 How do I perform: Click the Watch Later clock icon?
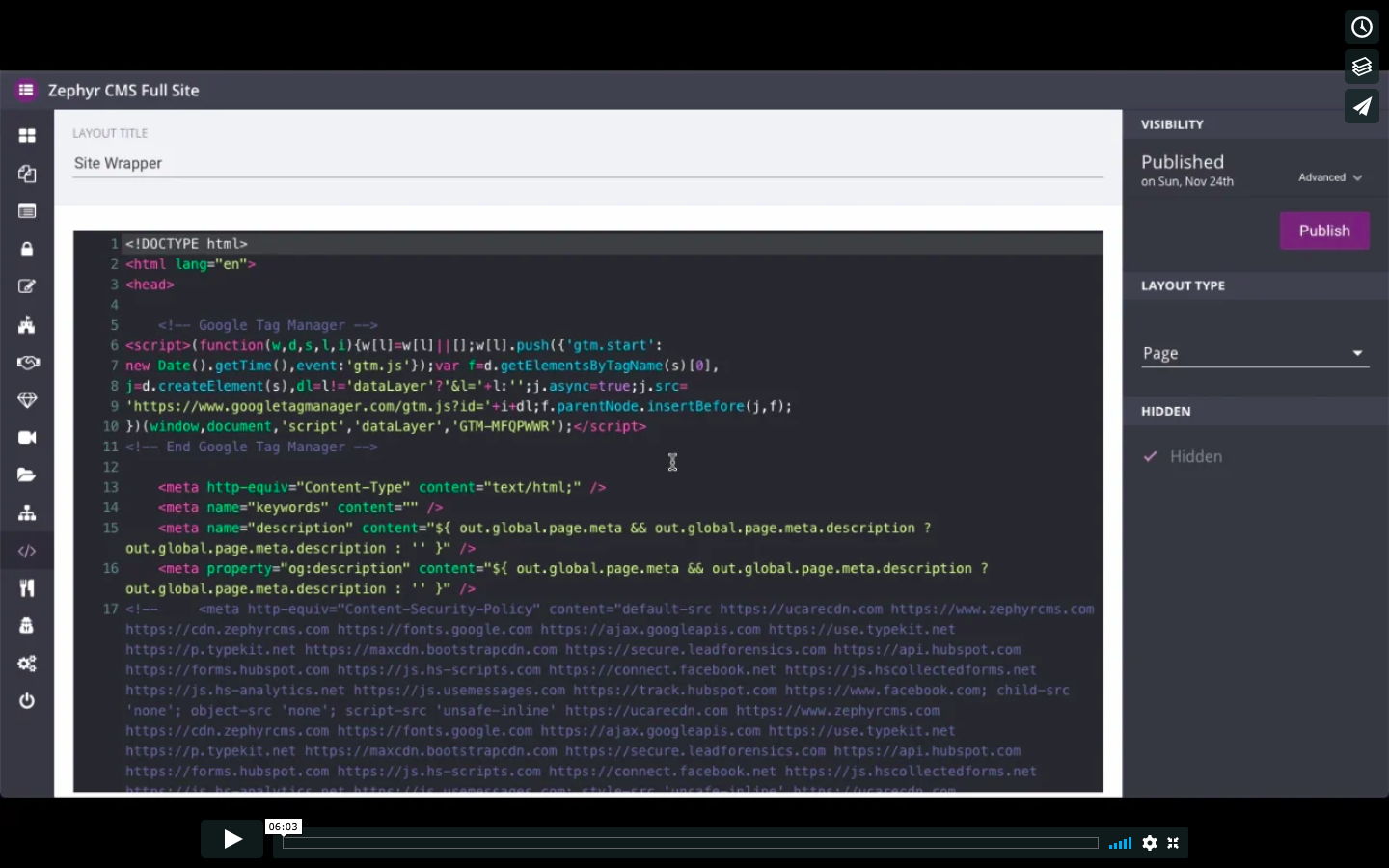pos(1362,27)
